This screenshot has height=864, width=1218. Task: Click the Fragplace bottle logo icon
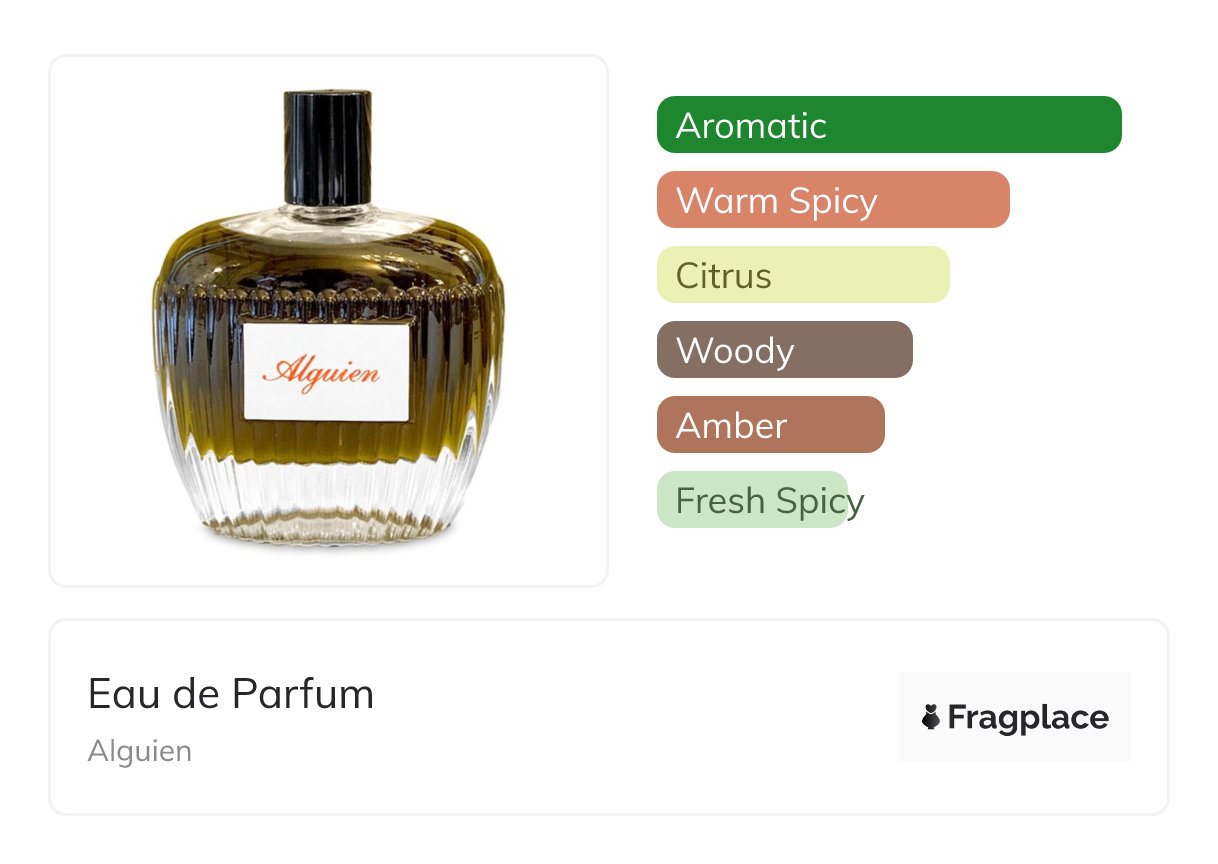point(931,717)
